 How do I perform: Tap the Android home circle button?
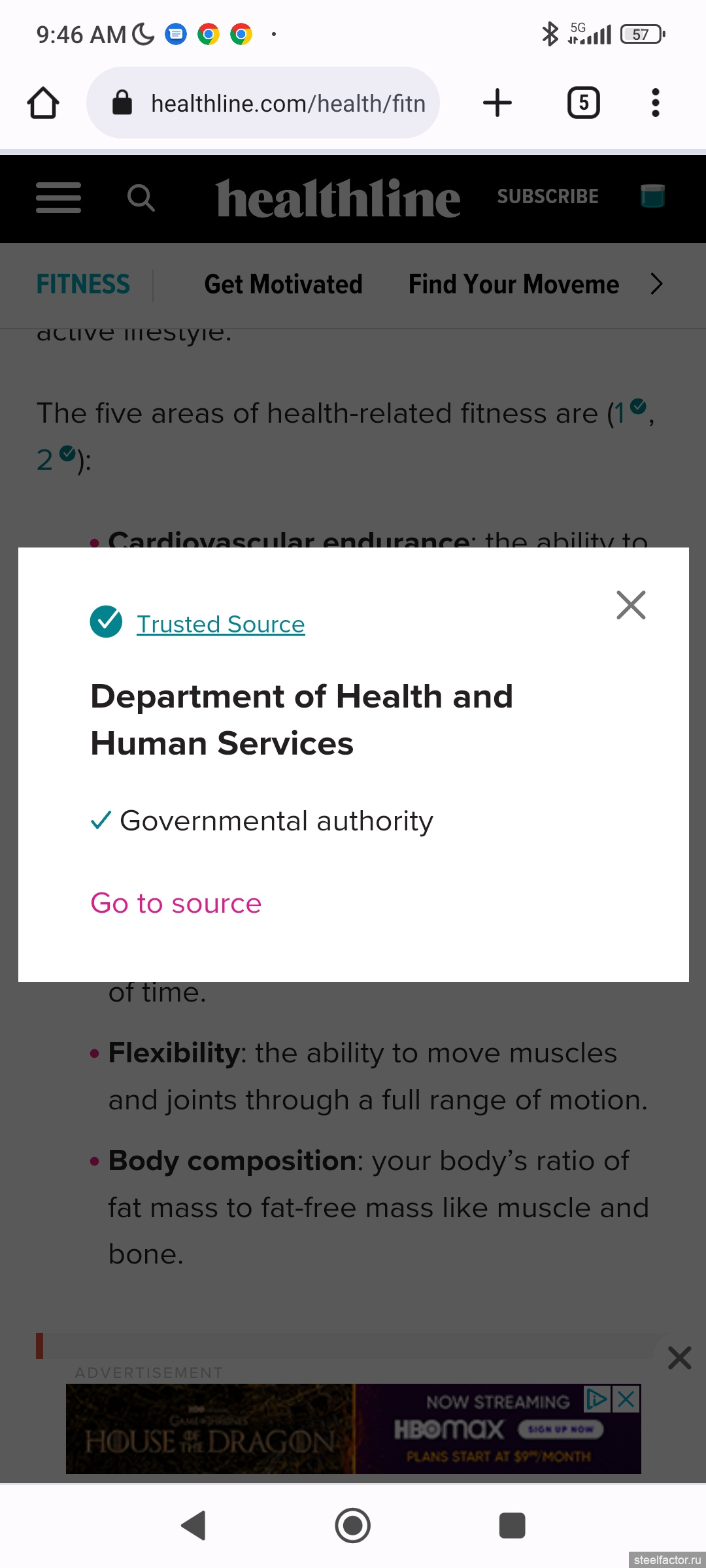point(353,1526)
